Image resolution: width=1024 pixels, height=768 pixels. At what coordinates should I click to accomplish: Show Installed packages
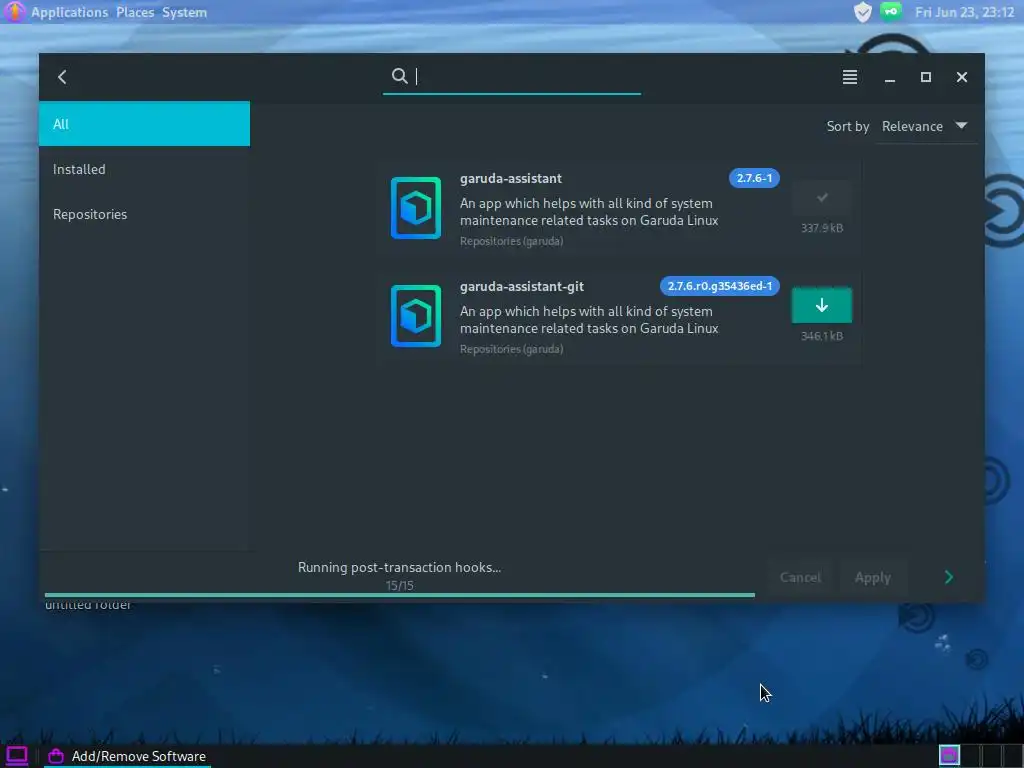[x=144, y=169]
